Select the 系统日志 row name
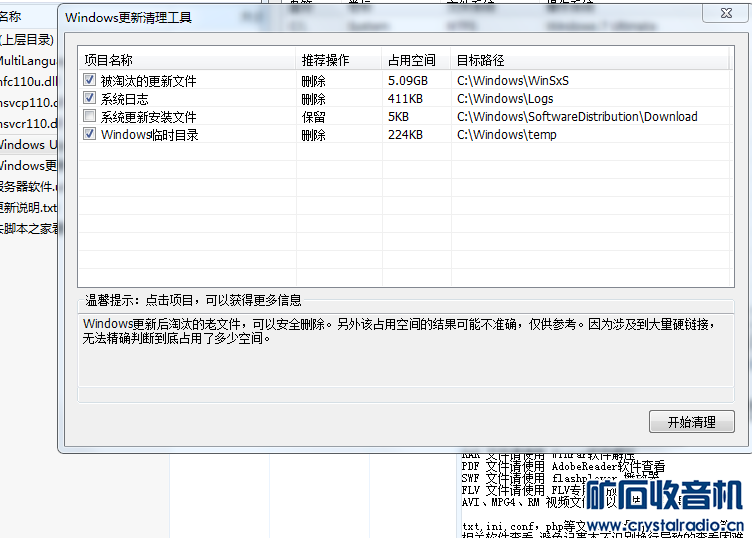 click(x=125, y=99)
